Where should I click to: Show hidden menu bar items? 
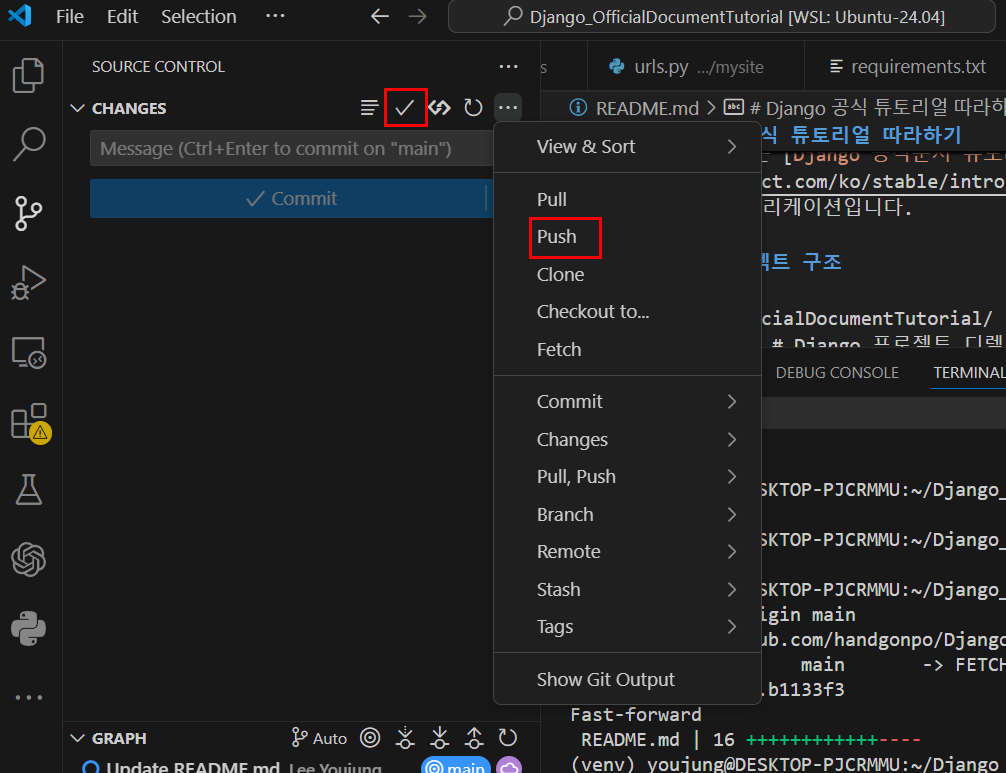pyautogui.click(x=275, y=17)
